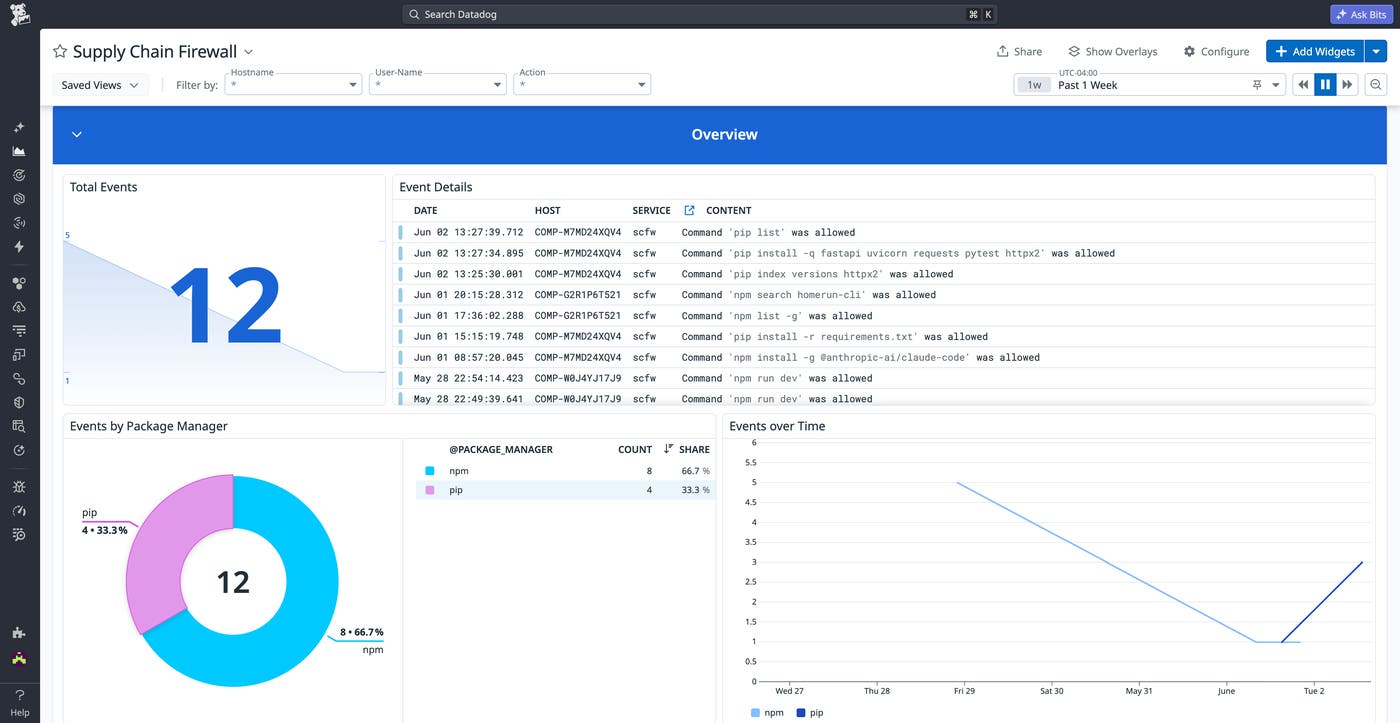Focus the Search Datadog field
This screenshot has width=1400, height=723.
700,14
